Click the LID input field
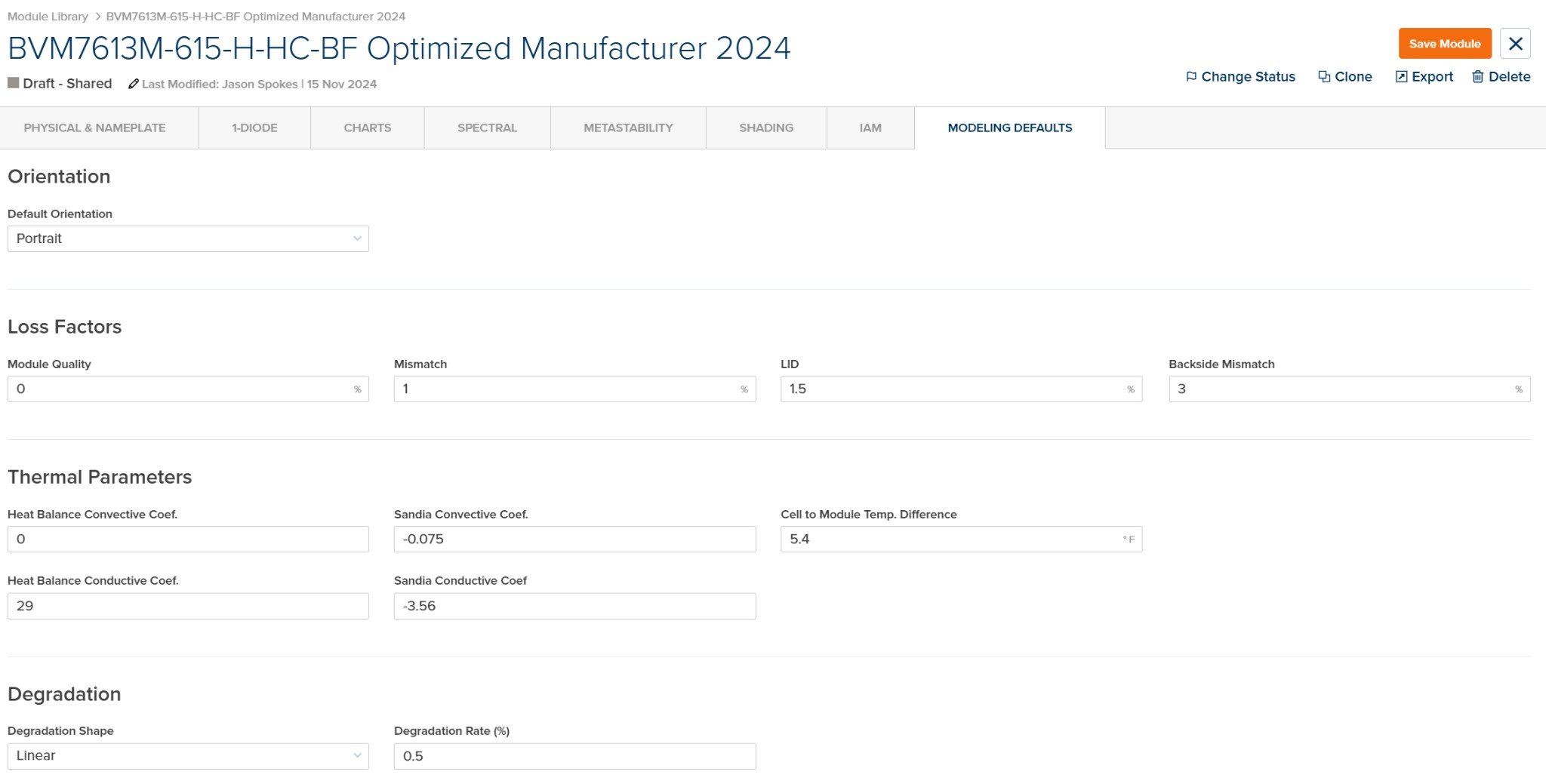The image size is (1546, 784). click(961, 389)
